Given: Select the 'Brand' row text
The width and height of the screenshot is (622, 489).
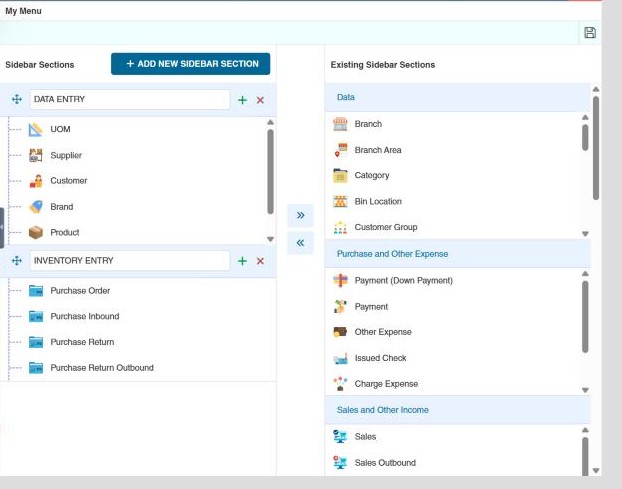Looking at the screenshot, I should (61, 207).
